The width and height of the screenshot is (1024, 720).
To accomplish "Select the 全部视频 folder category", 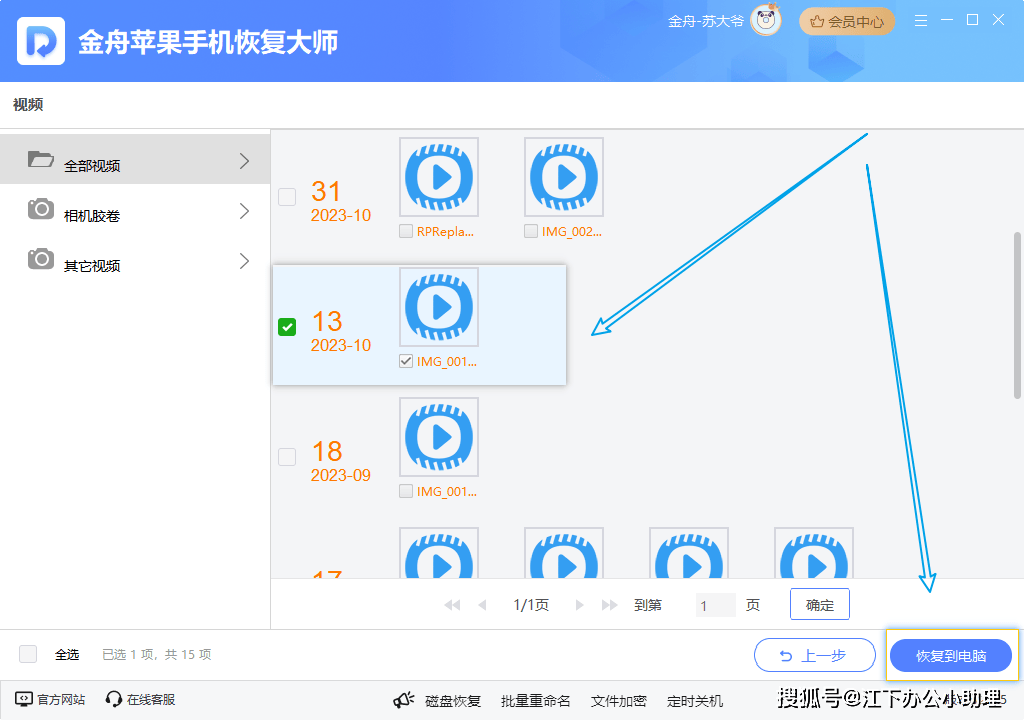I will (135, 159).
